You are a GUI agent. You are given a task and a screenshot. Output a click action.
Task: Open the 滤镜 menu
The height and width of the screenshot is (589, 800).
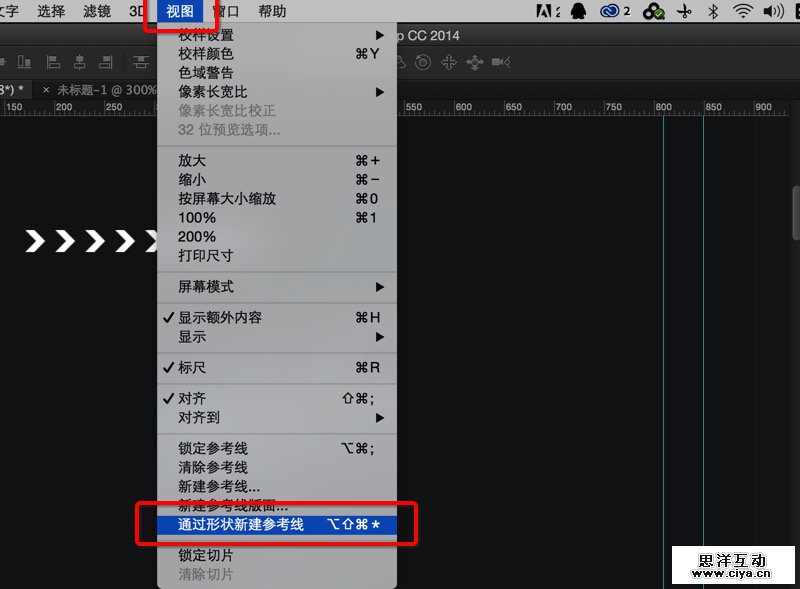coord(98,12)
